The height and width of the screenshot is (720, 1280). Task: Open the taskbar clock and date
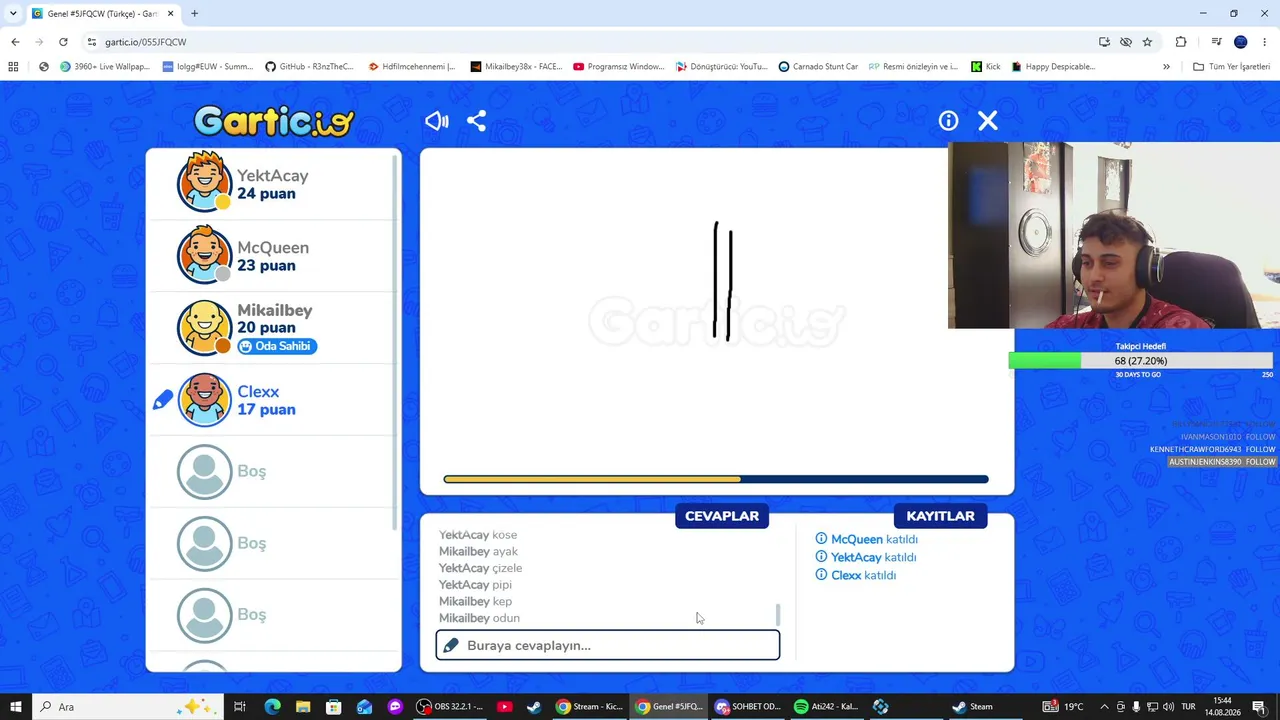[x=1222, y=707]
